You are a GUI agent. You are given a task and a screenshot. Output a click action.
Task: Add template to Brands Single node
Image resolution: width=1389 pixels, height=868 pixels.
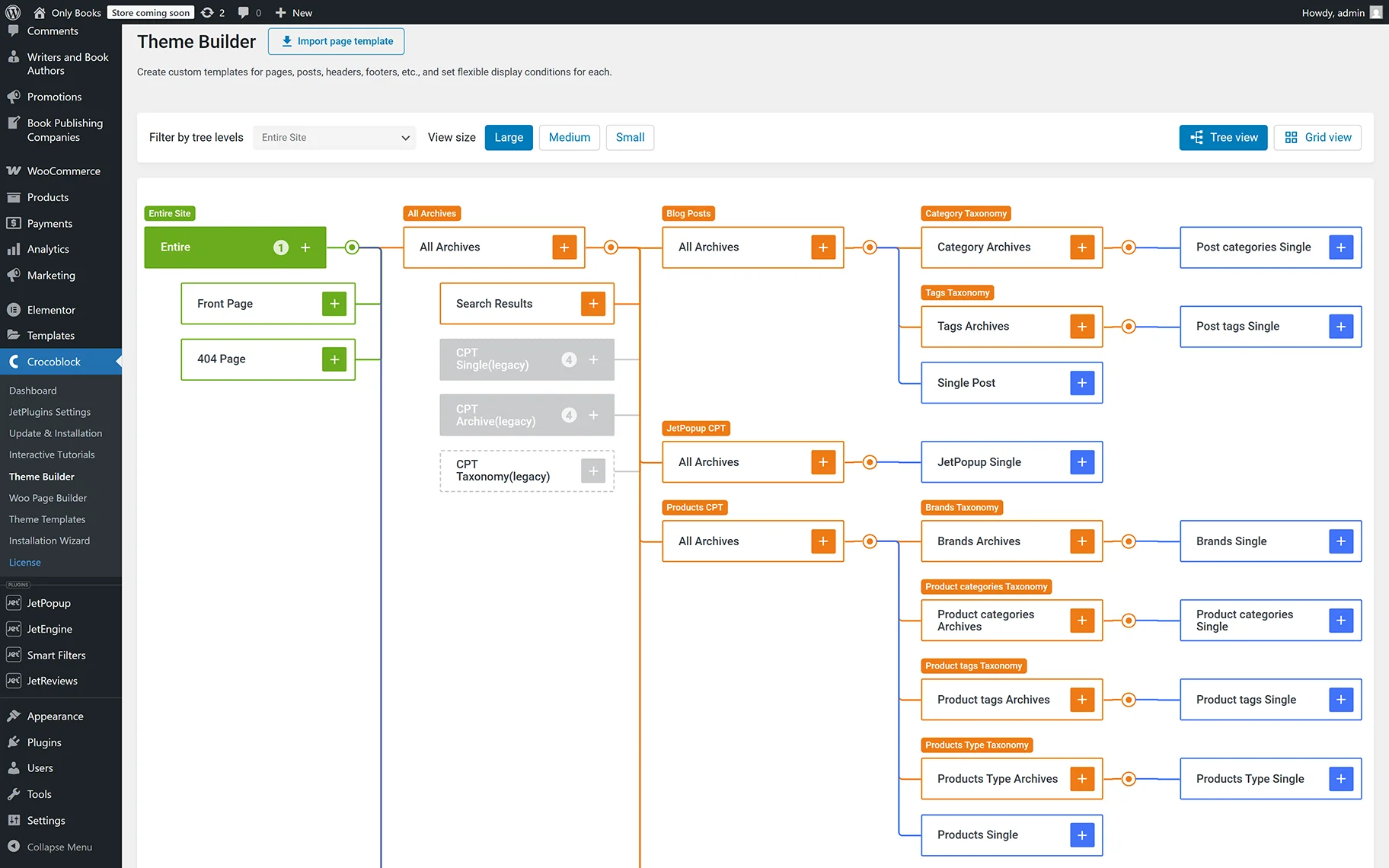pos(1341,541)
